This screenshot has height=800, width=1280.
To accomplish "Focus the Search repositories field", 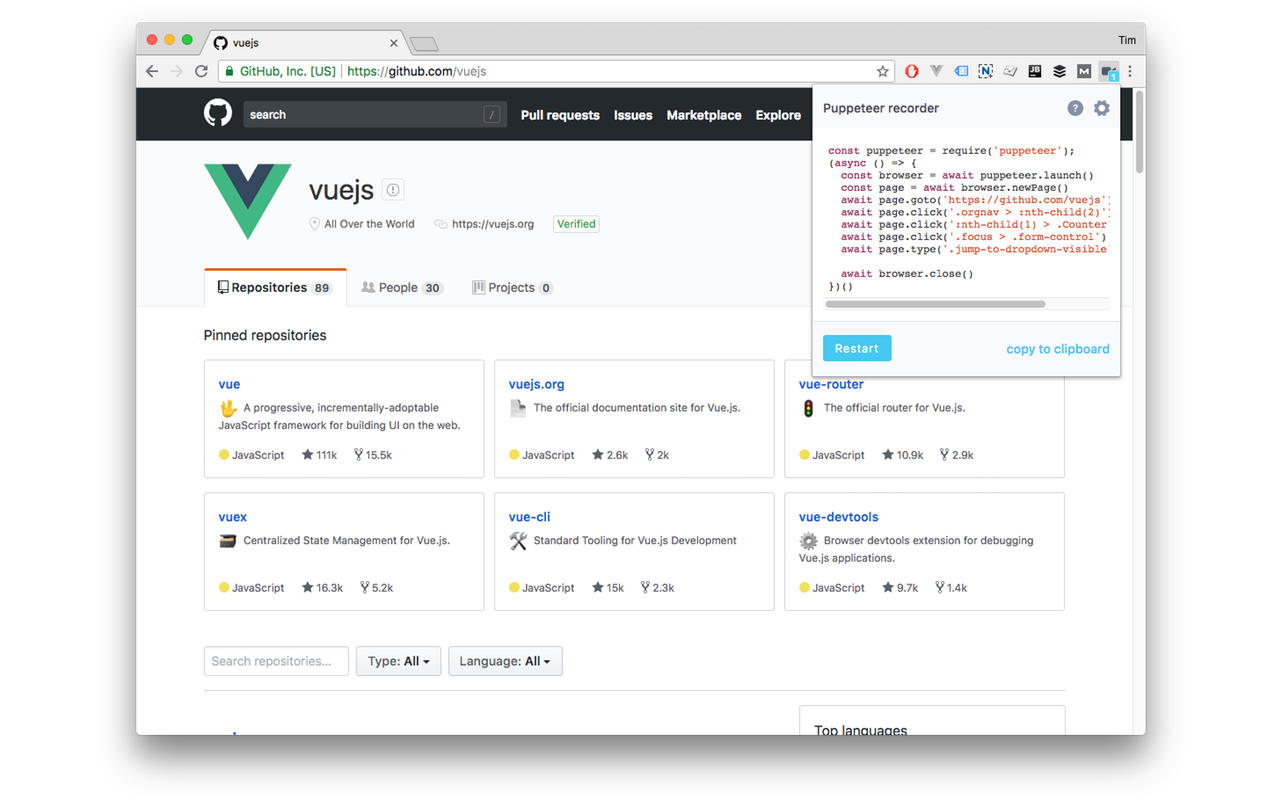I will [276, 661].
